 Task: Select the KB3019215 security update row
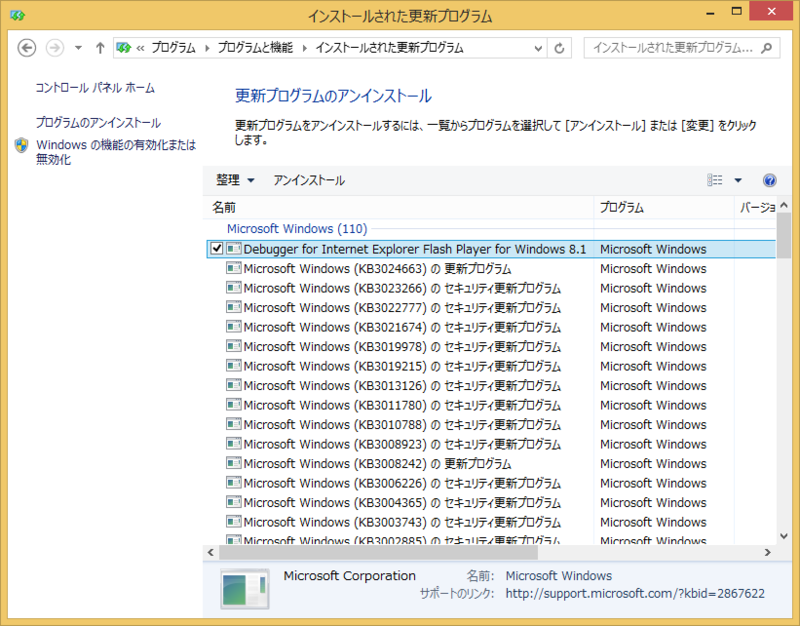coord(490,366)
